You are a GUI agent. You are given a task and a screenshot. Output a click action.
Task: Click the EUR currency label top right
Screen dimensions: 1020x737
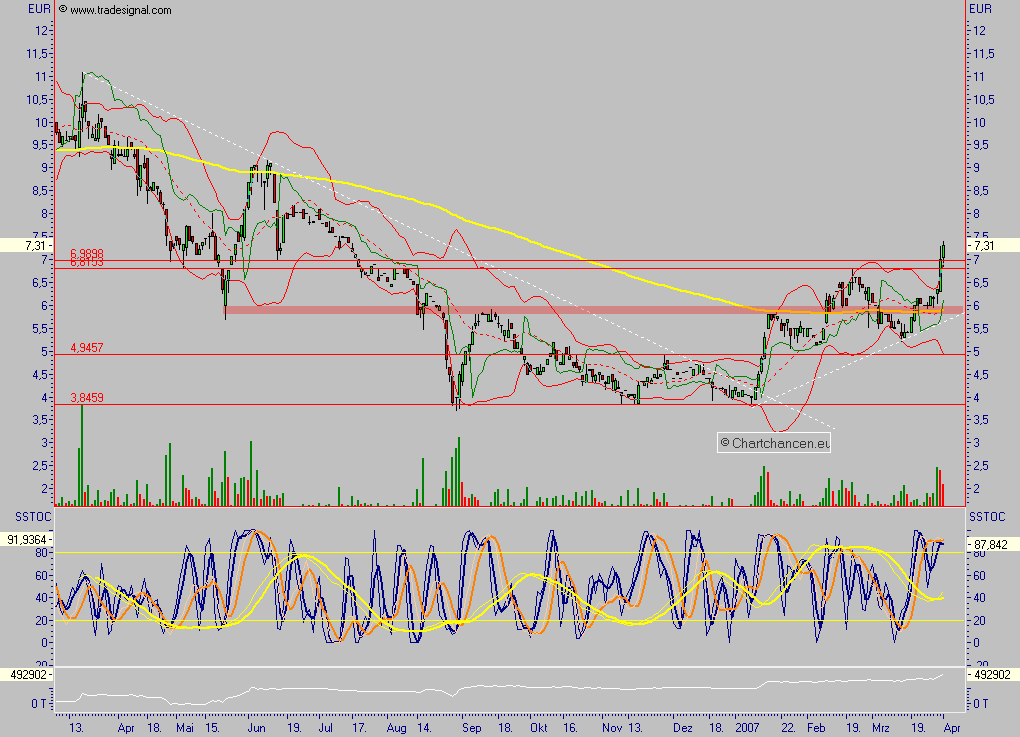point(980,9)
